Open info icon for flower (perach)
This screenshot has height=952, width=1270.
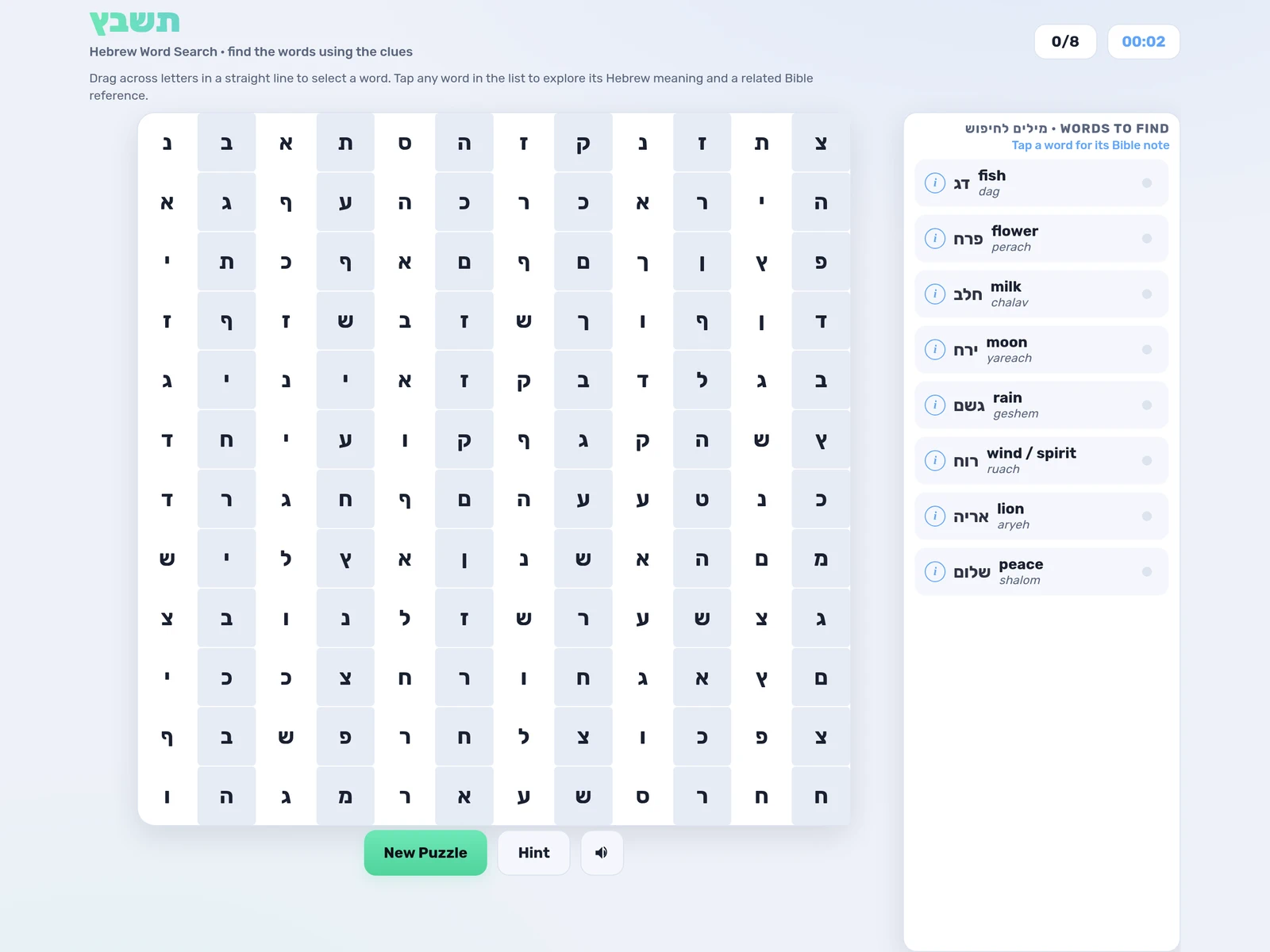coord(935,239)
